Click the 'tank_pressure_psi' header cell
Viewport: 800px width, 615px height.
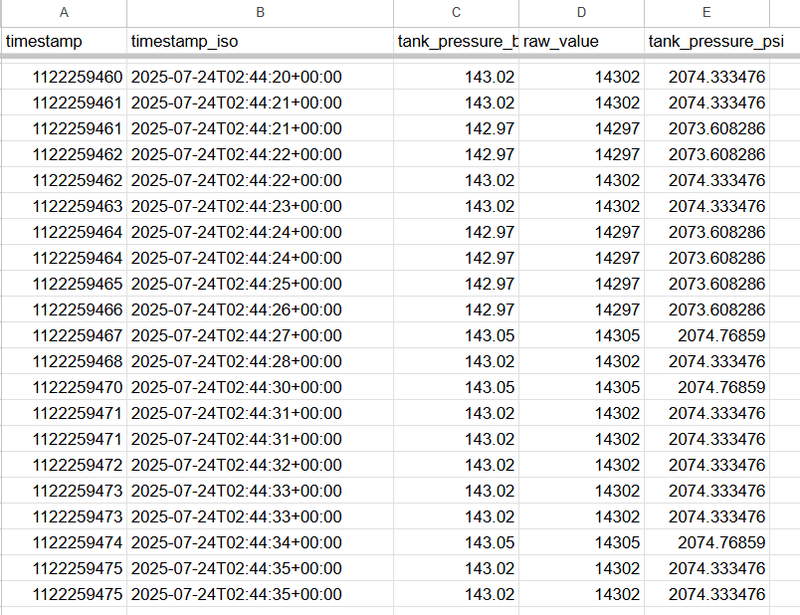pos(706,41)
